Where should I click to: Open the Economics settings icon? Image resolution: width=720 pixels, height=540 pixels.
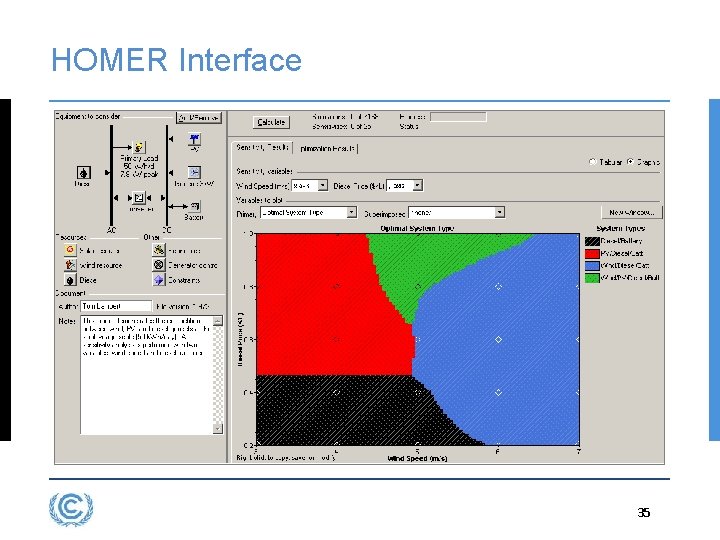[x=158, y=250]
